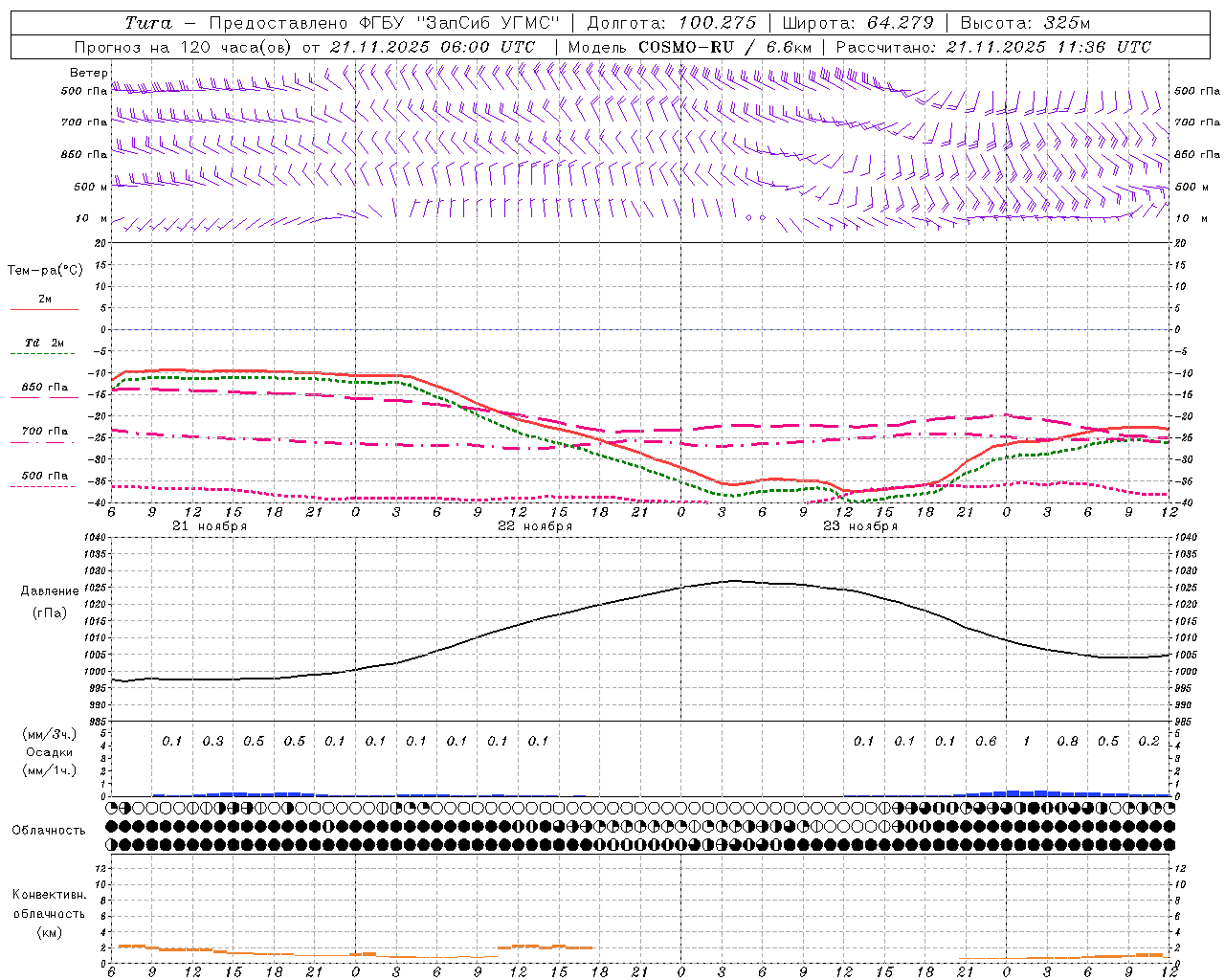
Task: Click the longitude value "Долгота: 100.275"
Action: coord(671,23)
